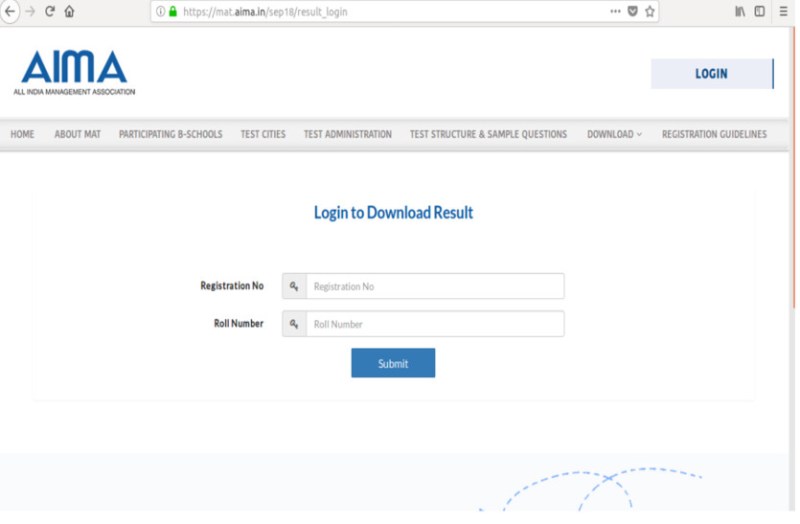Open page actions three-dot menu

(614, 12)
